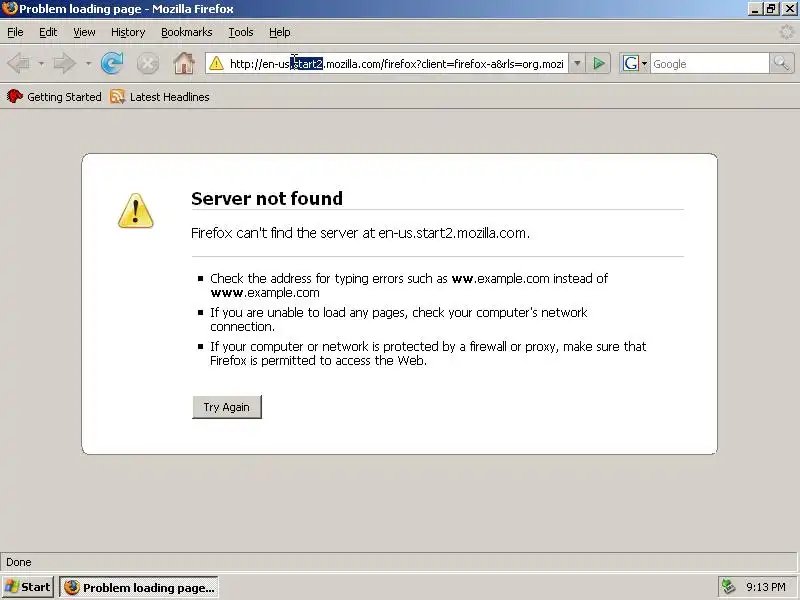This screenshot has height=600, width=800.
Task: Select the Problem loading page taskbar item
Action: tap(139, 587)
